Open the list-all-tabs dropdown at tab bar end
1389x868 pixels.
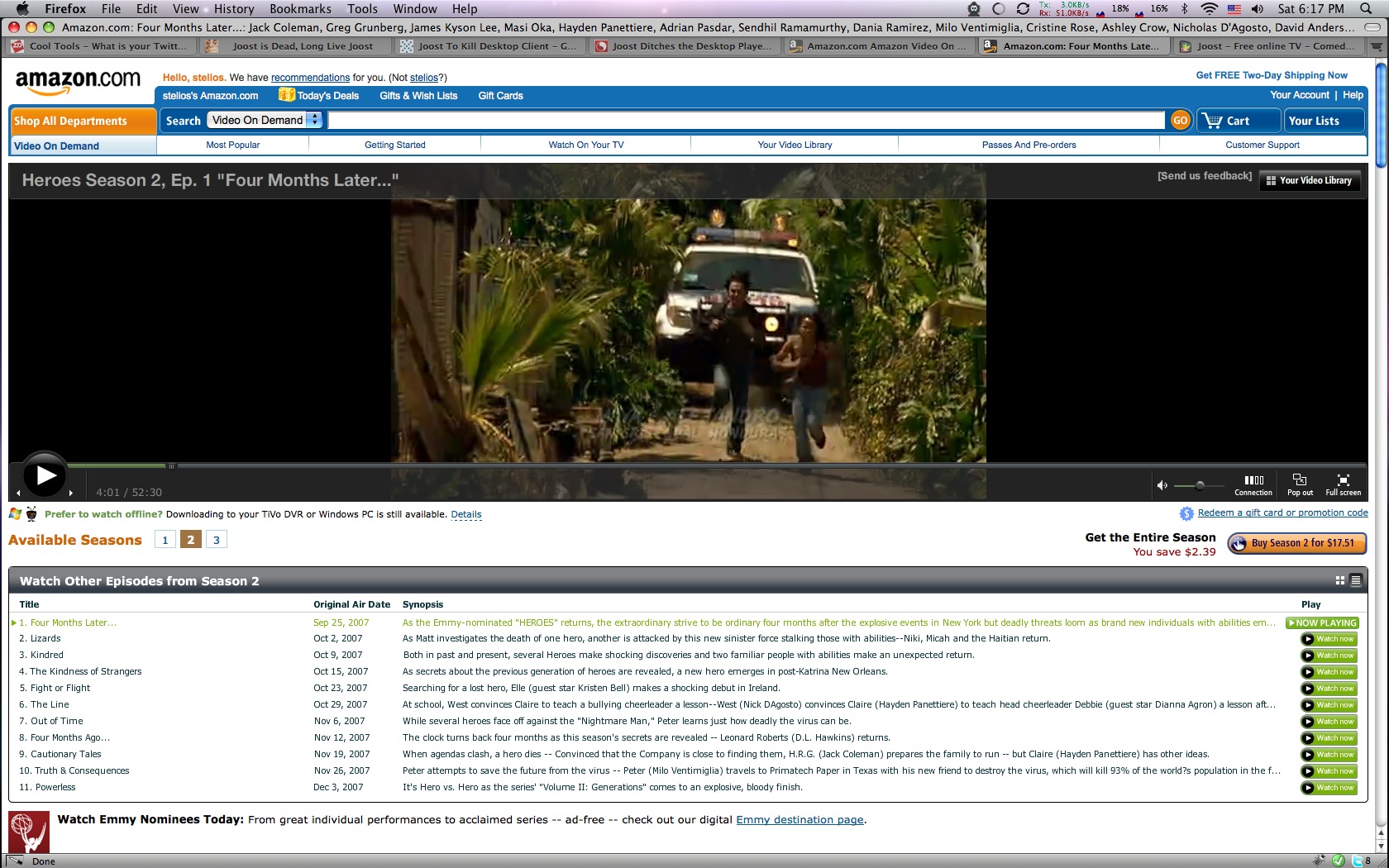click(1376, 46)
